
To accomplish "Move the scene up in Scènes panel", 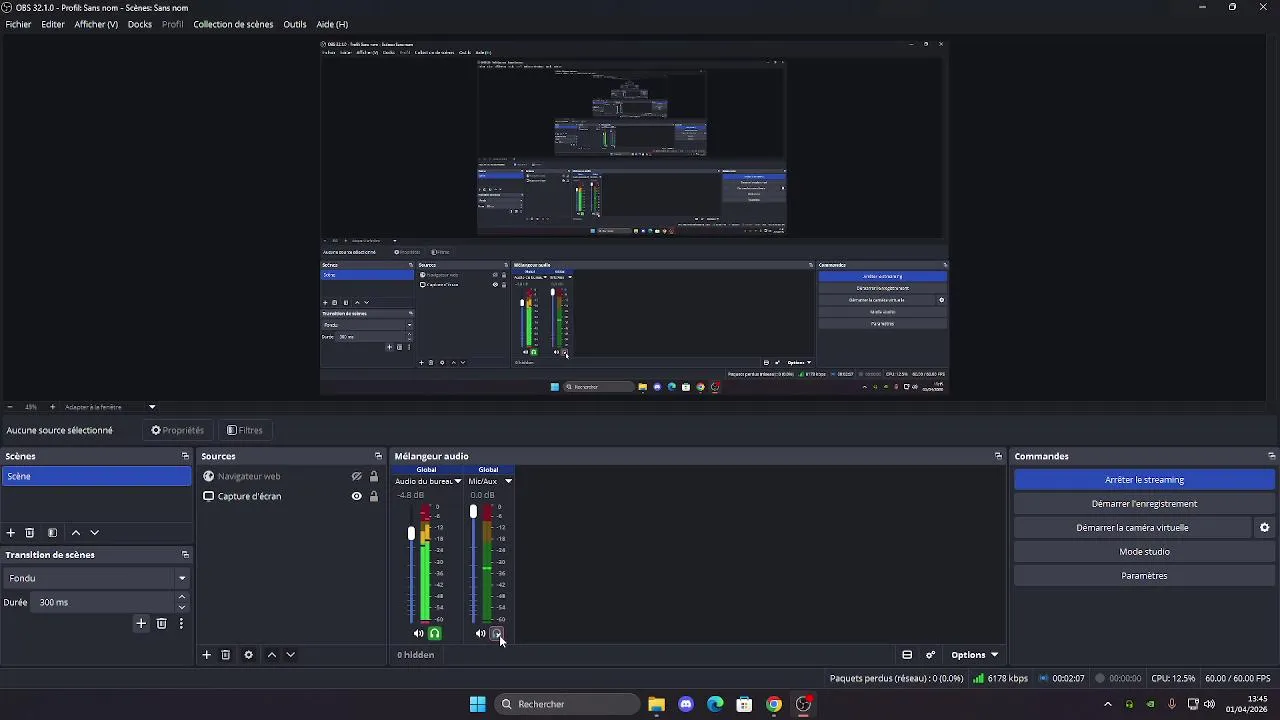I will (76, 533).
